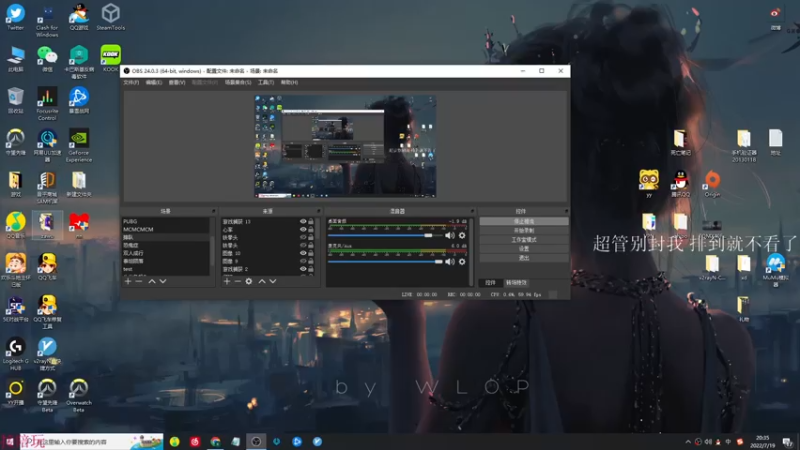The width and height of the screenshot is (800, 450).
Task: Switch to the 控件 tab at bottom
Action: coord(490,283)
